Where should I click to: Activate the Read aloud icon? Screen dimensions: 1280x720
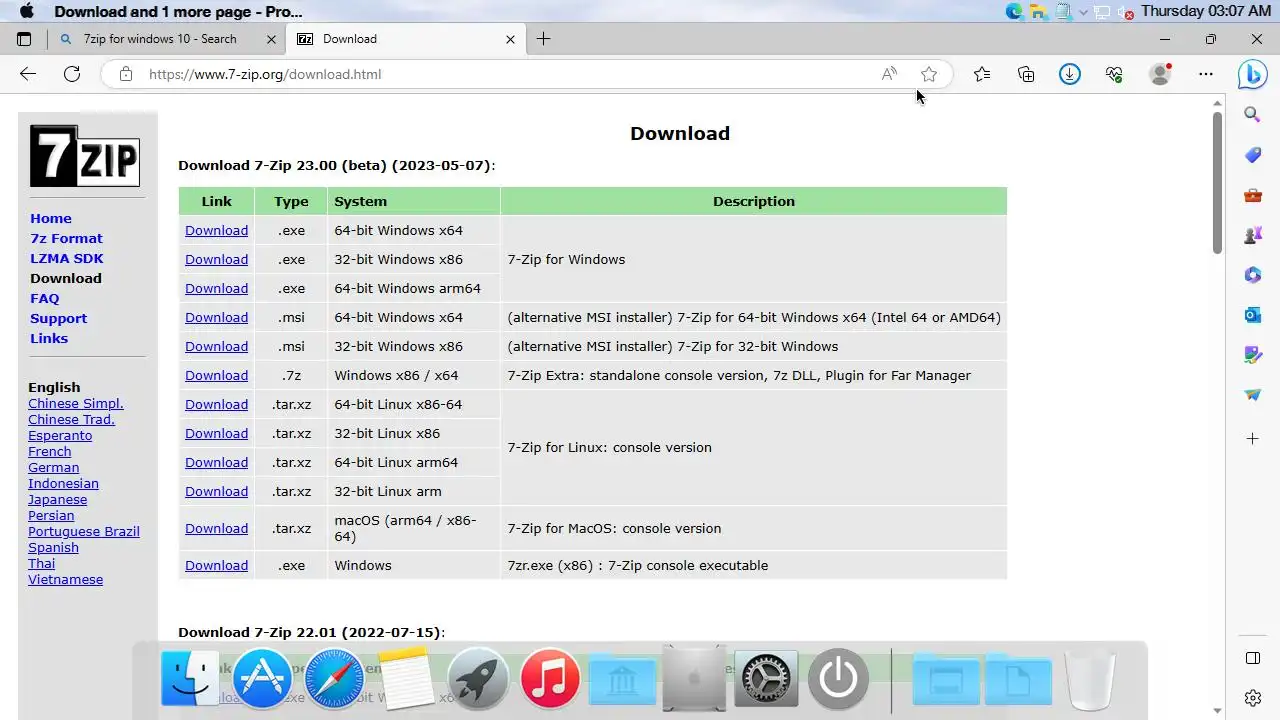coord(889,74)
